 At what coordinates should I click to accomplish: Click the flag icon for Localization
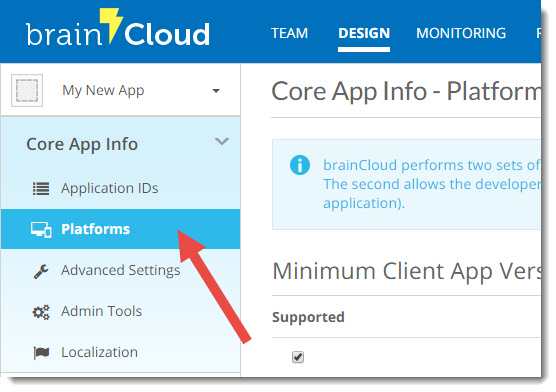coord(41,353)
